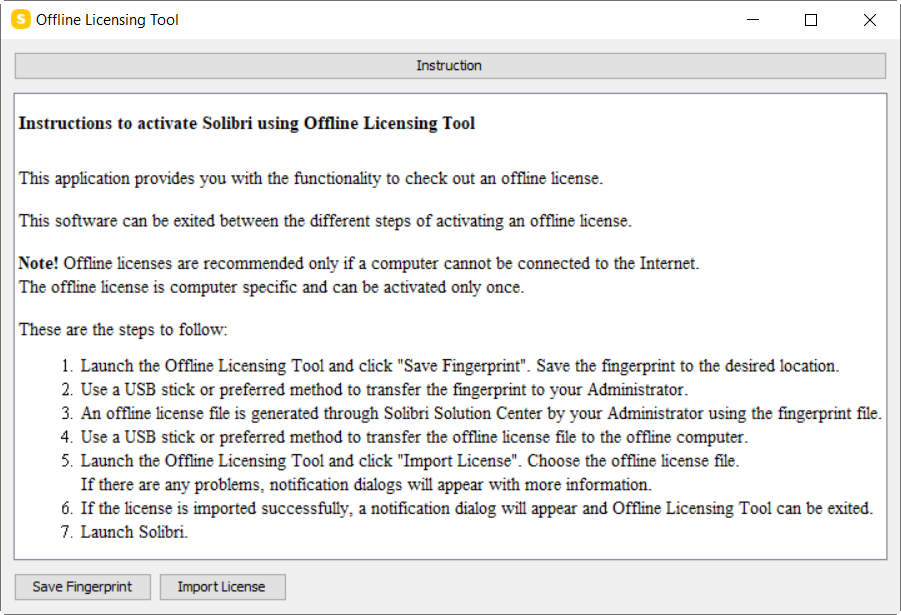Click the heading "Instructions to activate Solibri using Offline Licensing Tool"
The height and width of the screenshot is (615, 901).
(x=247, y=124)
